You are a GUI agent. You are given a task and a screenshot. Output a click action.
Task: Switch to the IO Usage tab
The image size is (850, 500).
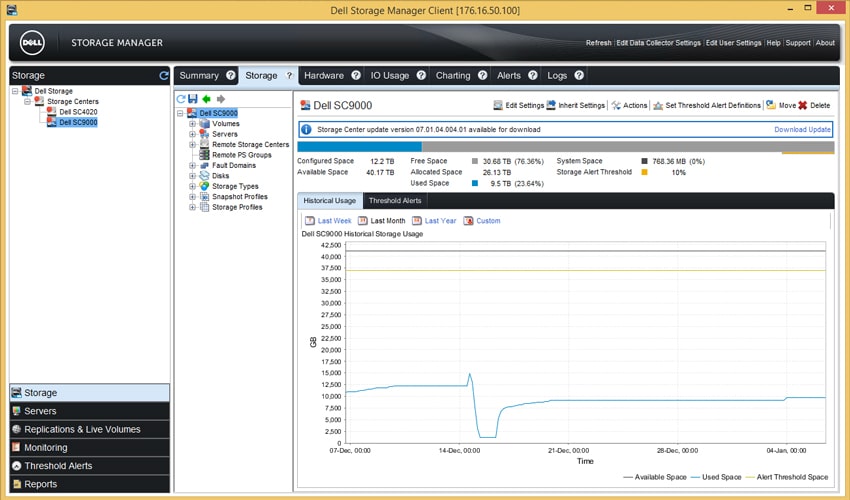[x=390, y=75]
